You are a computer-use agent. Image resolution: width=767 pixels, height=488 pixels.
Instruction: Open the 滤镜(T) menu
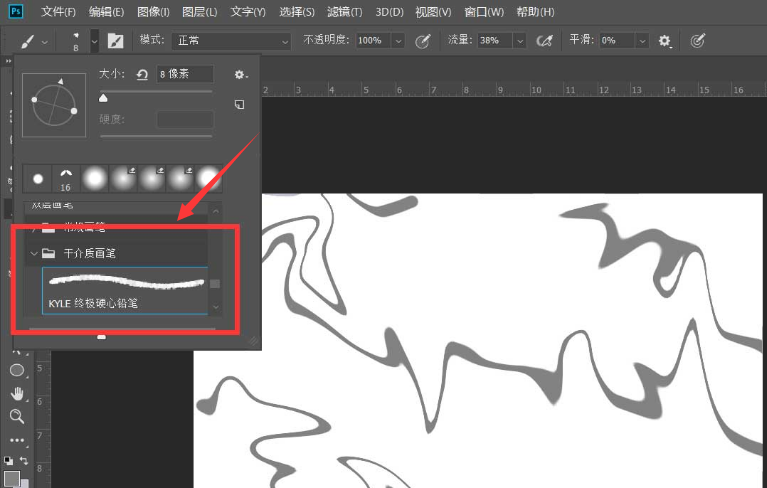pyautogui.click(x=345, y=12)
